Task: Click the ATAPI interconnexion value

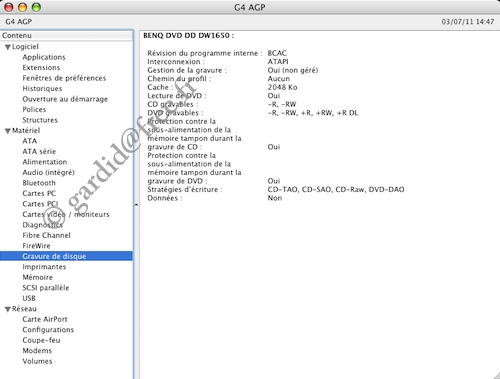Action: coord(278,62)
